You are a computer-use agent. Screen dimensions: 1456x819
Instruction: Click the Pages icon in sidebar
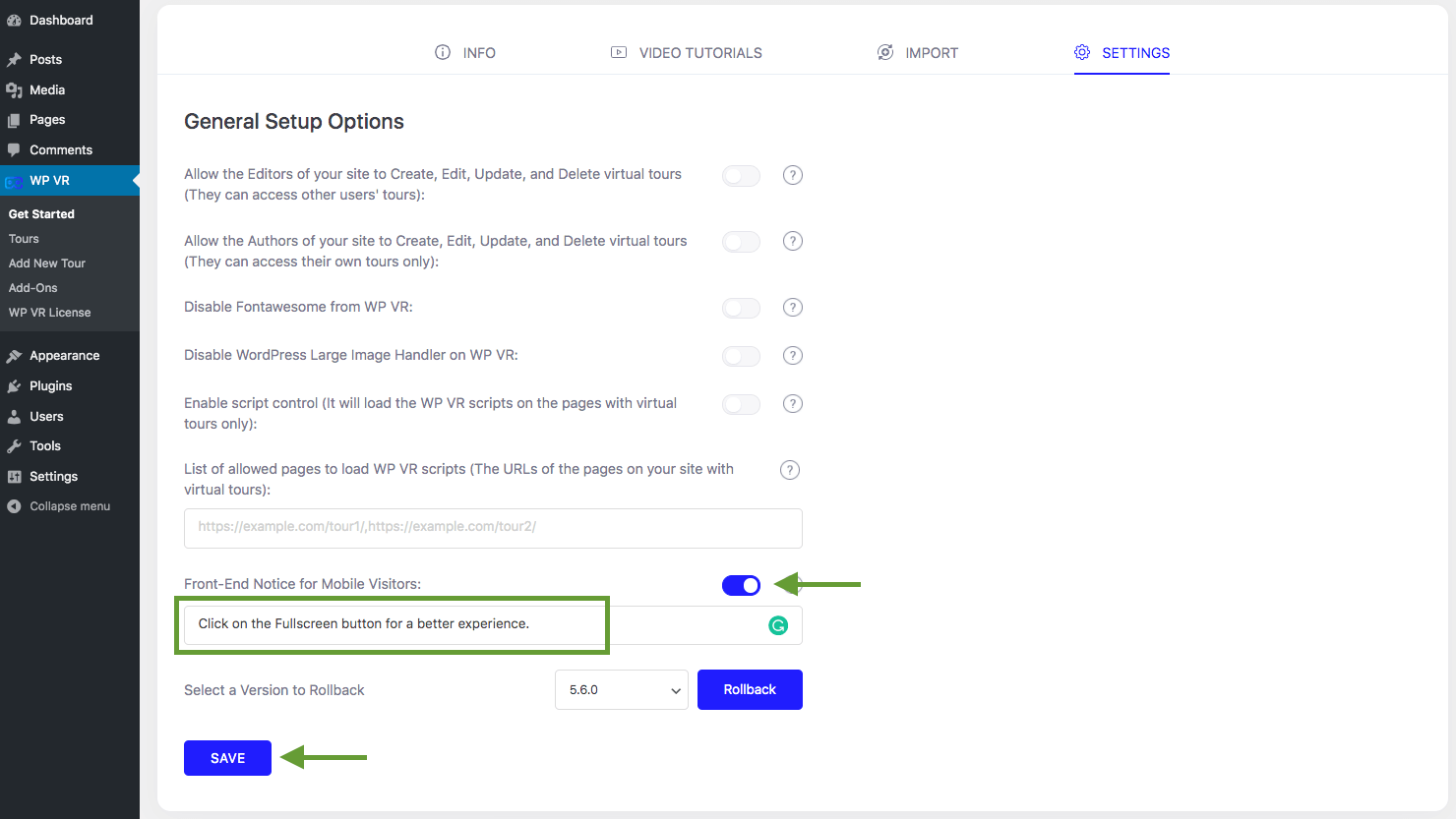[14, 120]
